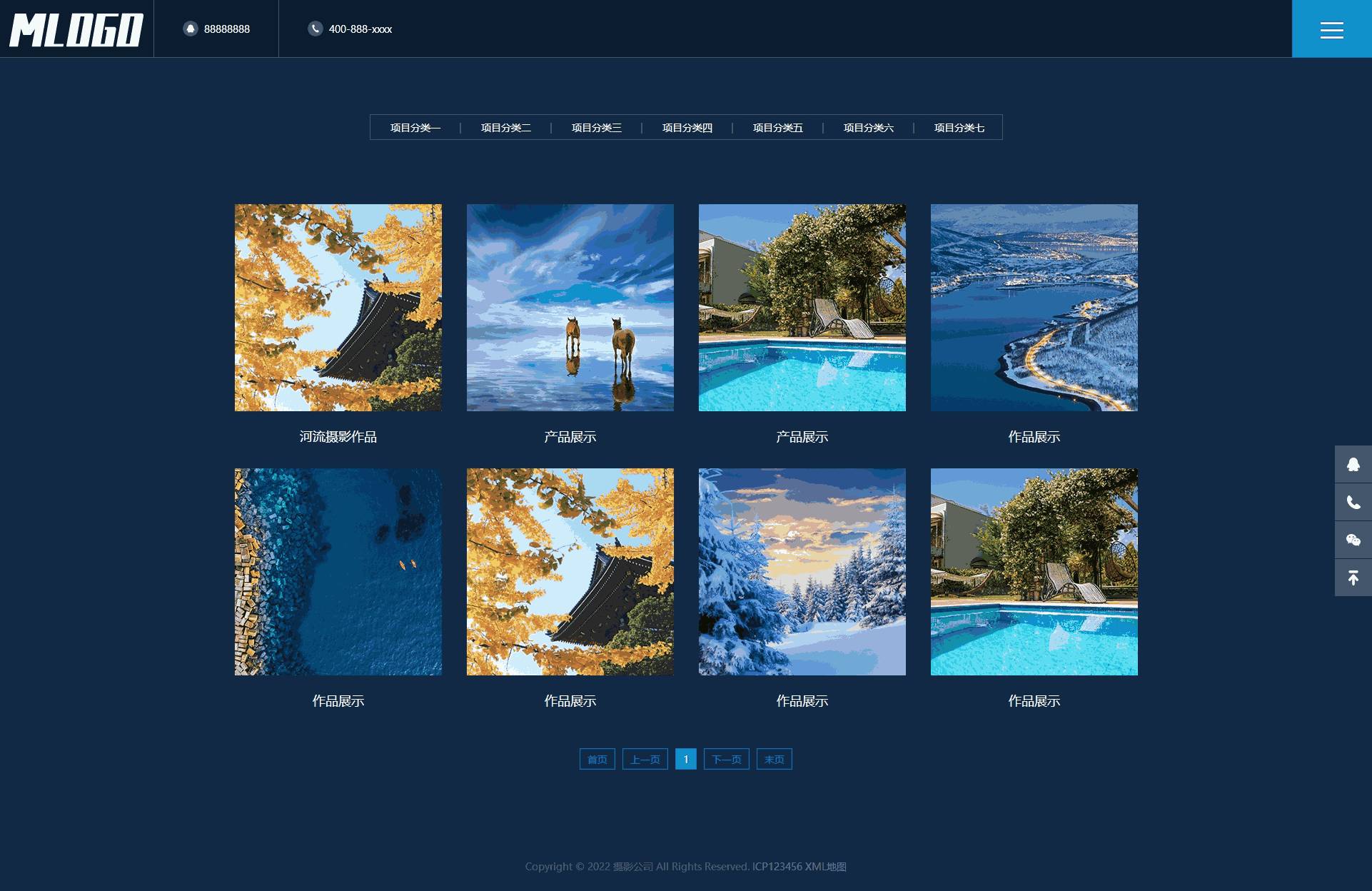Go to the 首页 first page button
The width and height of the screenshot is (1372, 891).
tap(597, 759)
